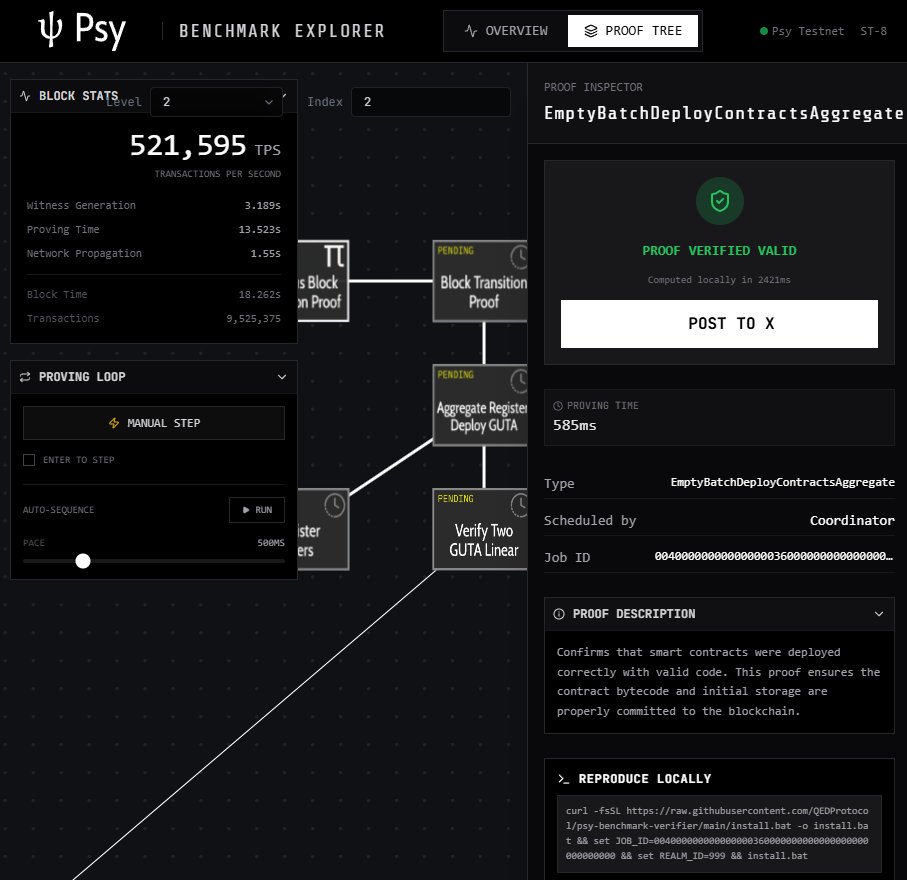Click the Proof Description info icon
Image resolution: width=907 pixels, height=880 pixels.
559,614
